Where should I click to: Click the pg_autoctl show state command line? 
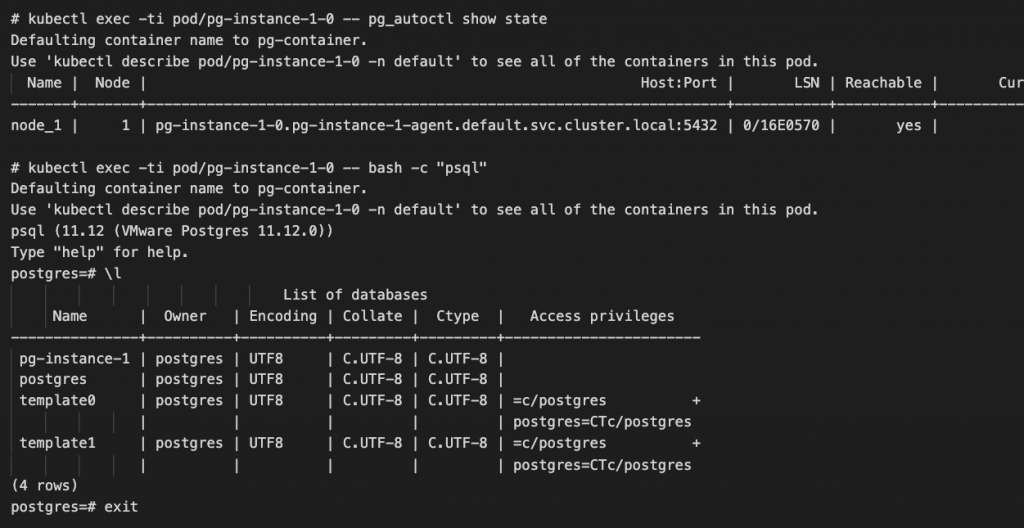tap(279, 19)
